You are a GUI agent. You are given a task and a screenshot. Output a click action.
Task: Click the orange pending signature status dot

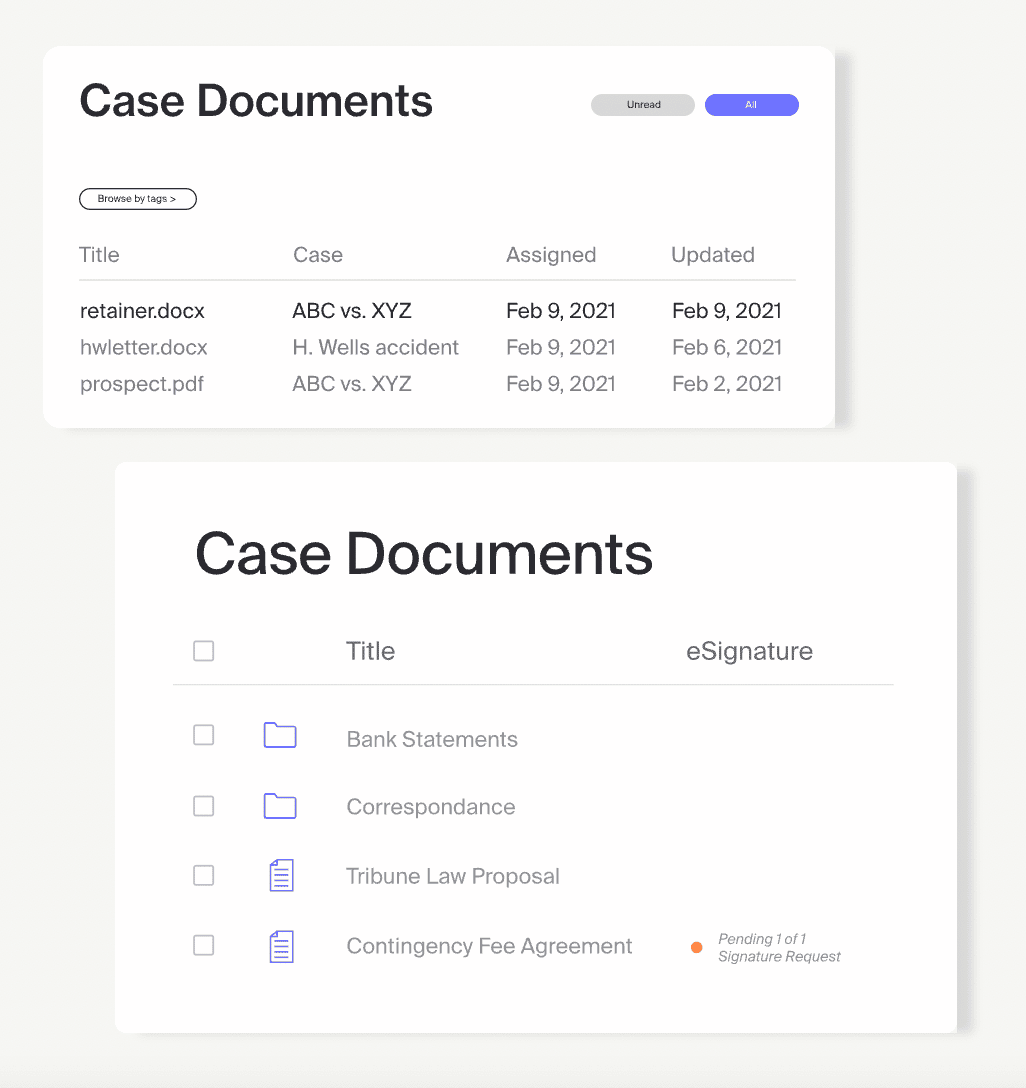coord(696,947)
